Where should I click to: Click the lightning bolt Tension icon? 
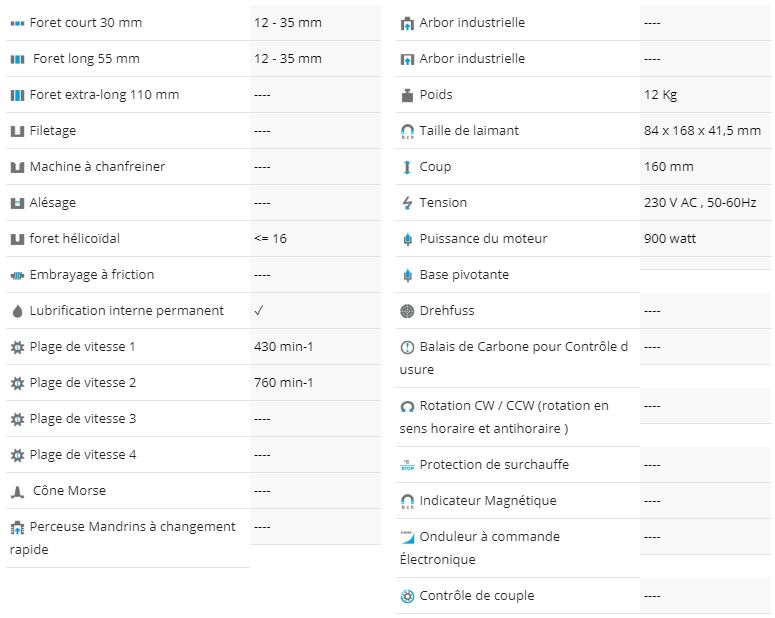407,203
